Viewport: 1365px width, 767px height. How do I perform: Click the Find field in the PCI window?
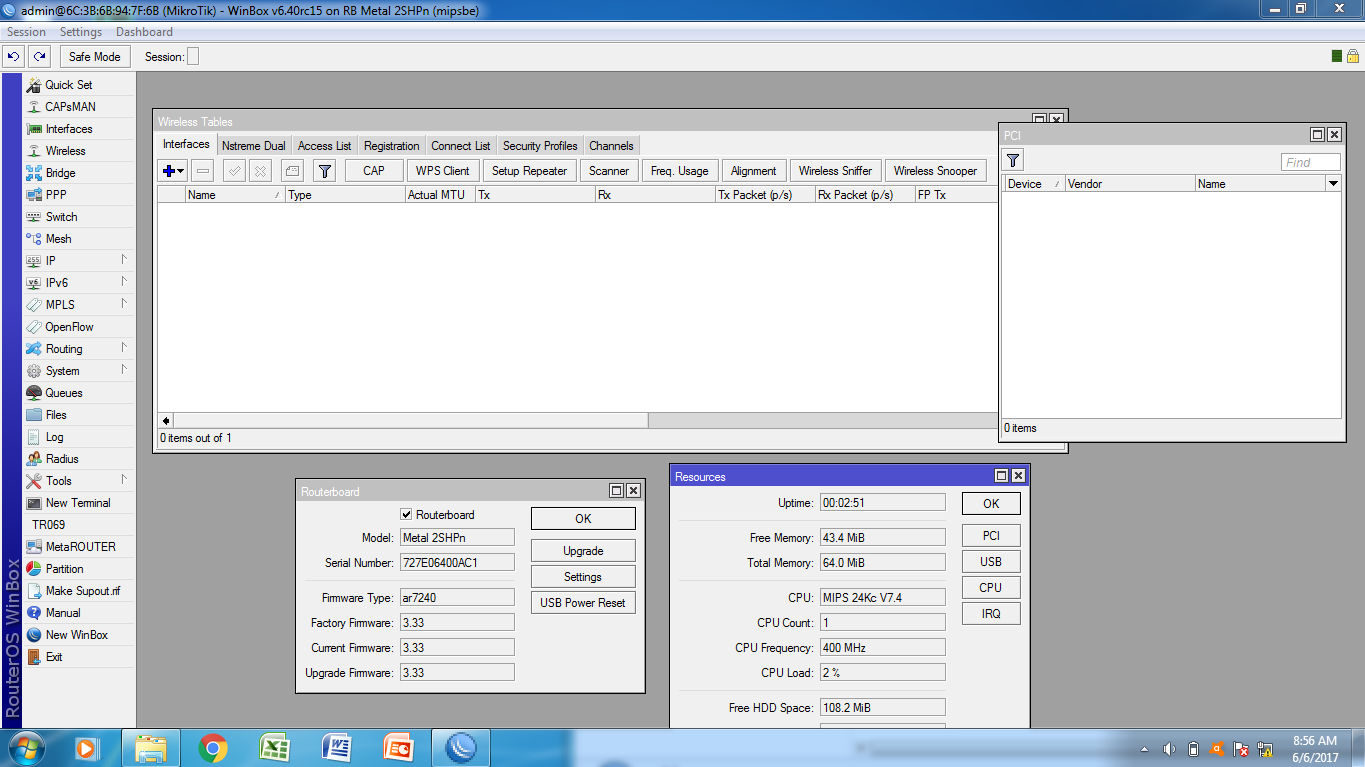[x=1311, y=162]
